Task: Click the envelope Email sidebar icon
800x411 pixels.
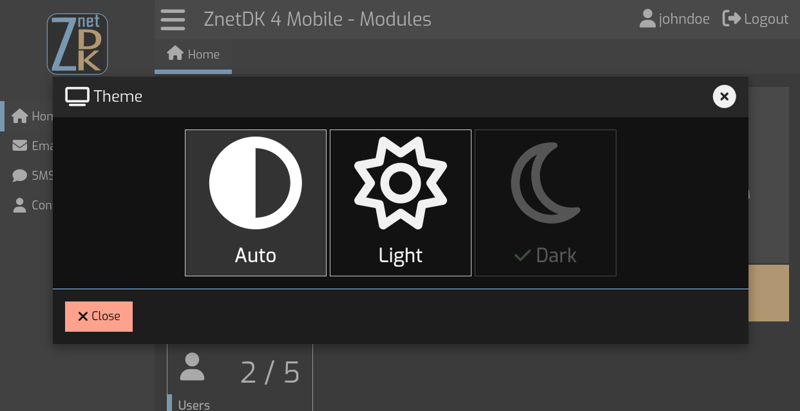Action: pyautogui.click(x=20, y=146)
